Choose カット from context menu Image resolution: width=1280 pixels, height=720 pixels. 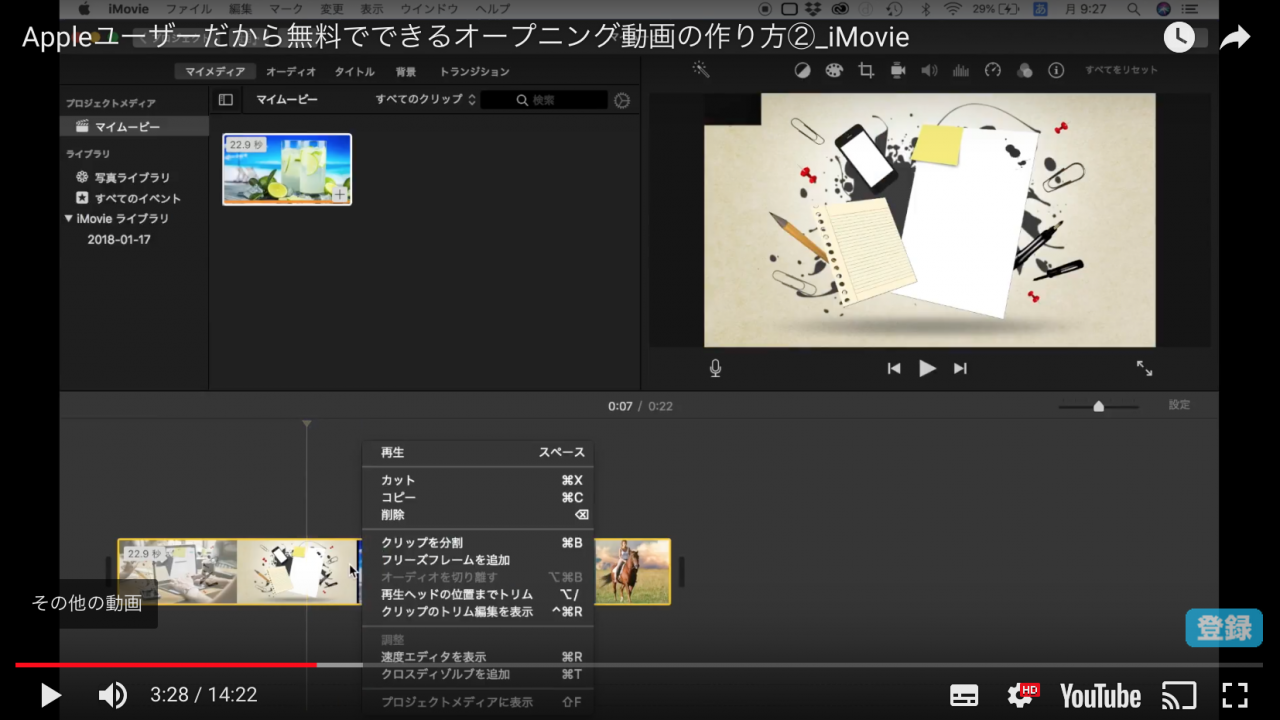point(478,481)
